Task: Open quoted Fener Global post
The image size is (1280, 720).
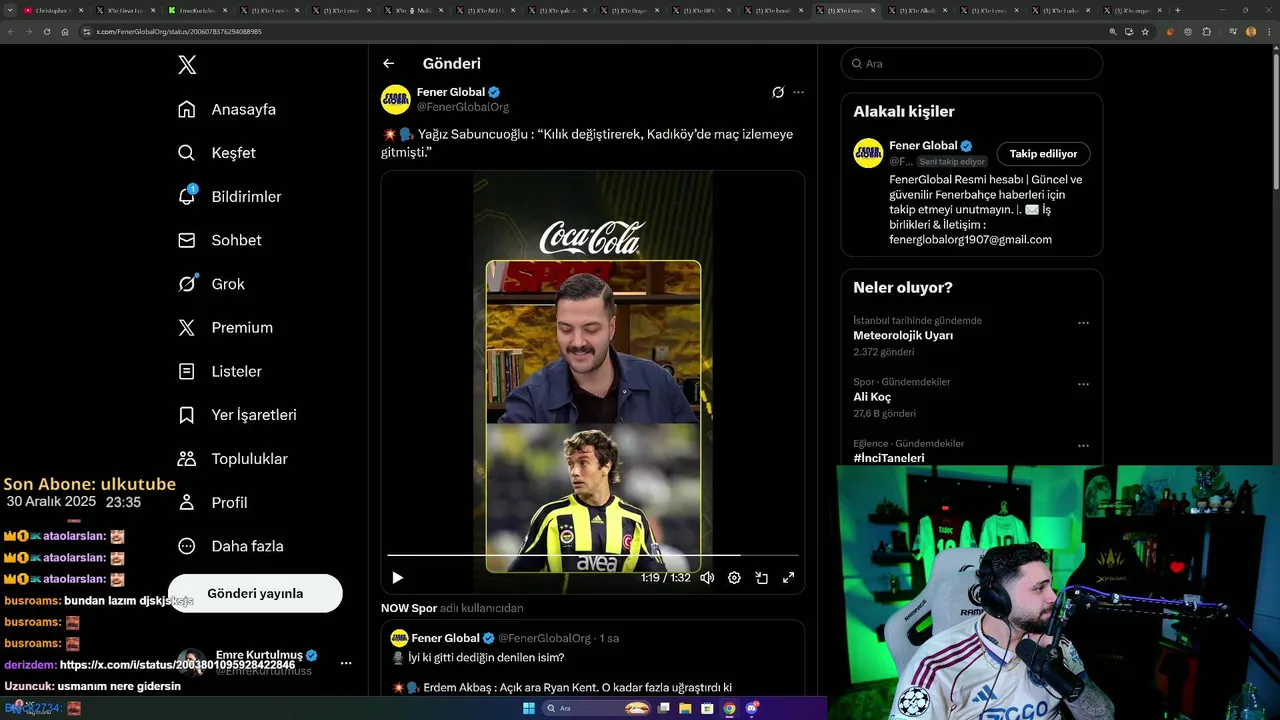Action: pyautogui.click(x=593, y=659)
